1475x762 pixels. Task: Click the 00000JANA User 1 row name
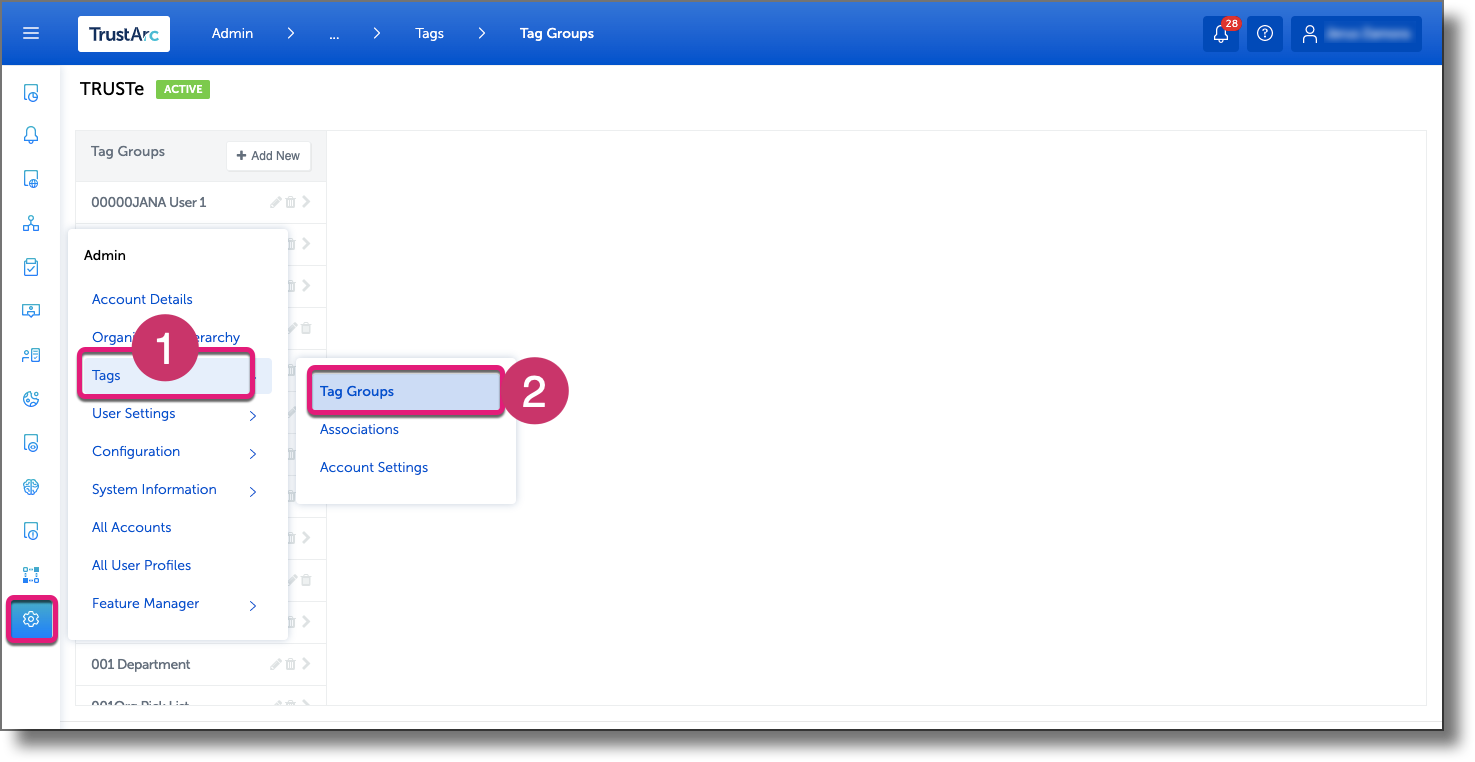pos(148,202)
